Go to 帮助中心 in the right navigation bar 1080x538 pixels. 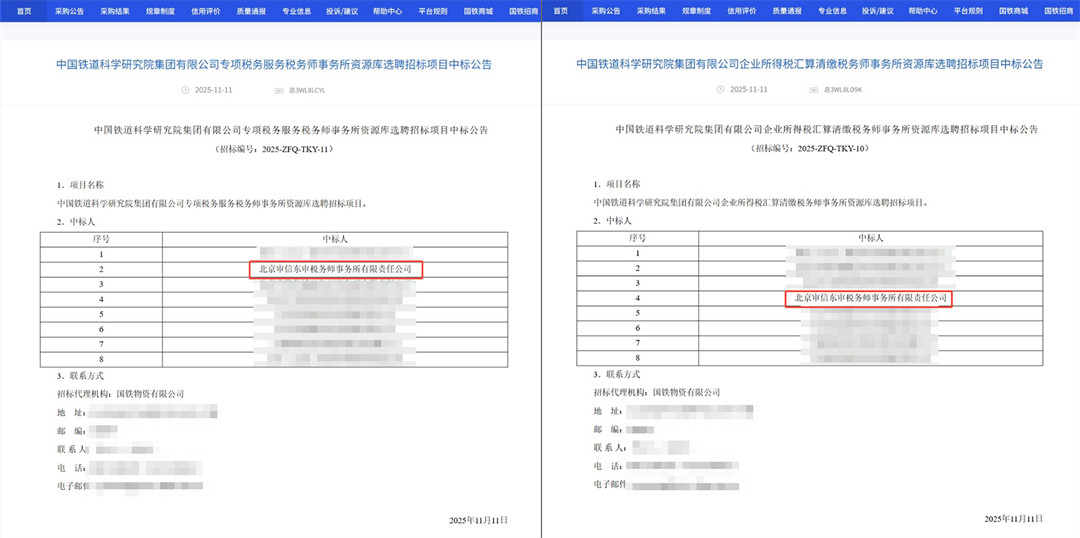(x=923, y=10)
